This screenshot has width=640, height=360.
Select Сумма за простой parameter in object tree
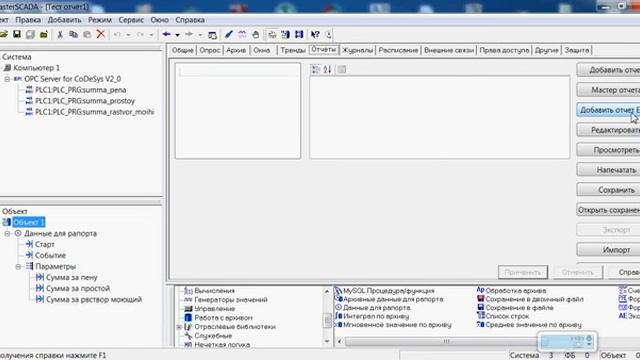pos(78,288)
